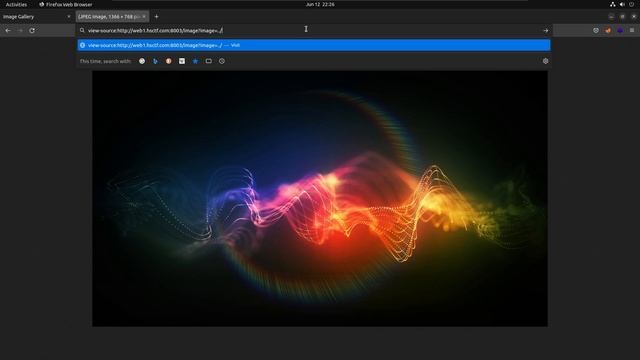The width and height of the screenshot is (640, 360).
Task: Select the JPEG Image tab
Action: [112, 17]
